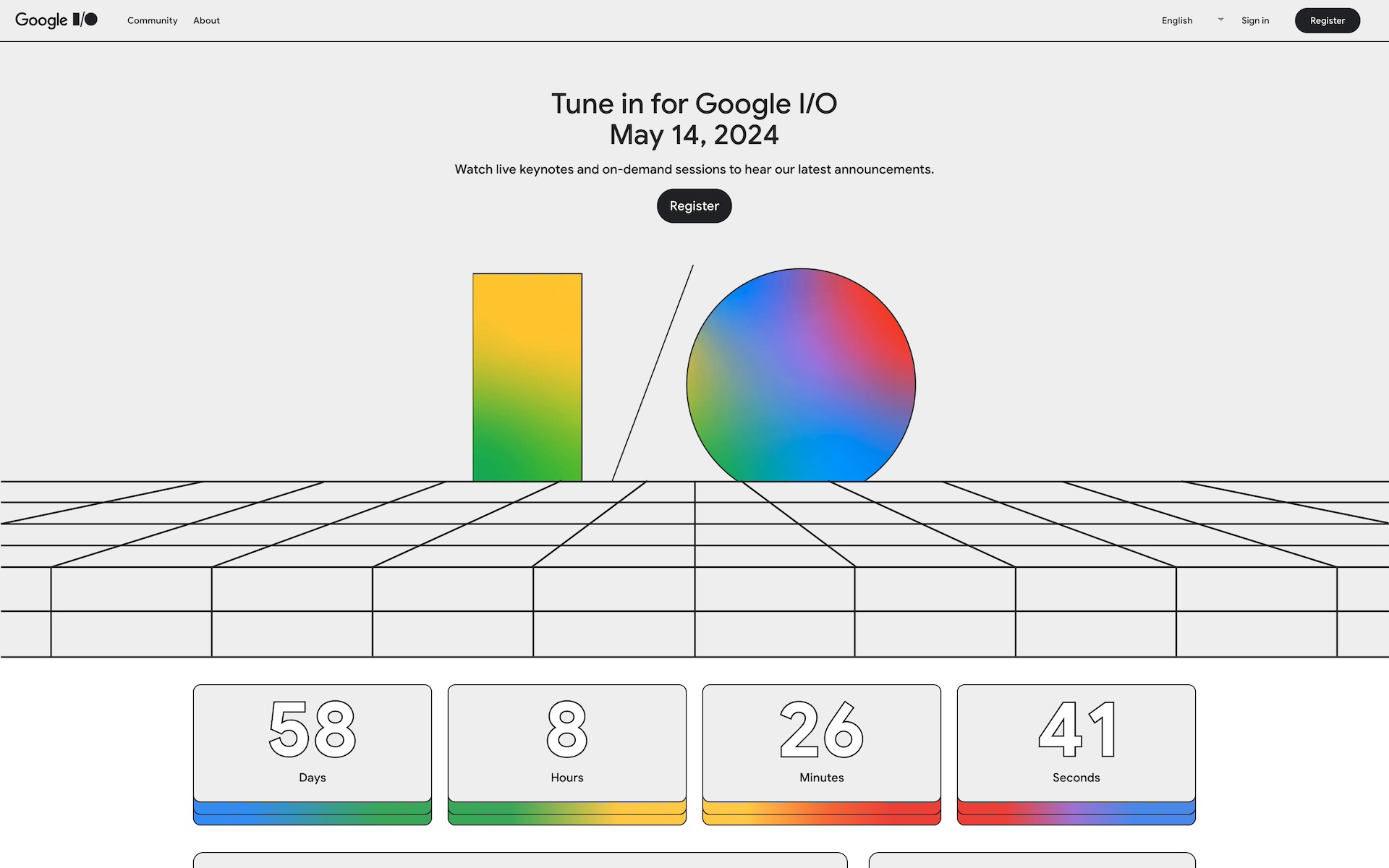This screenshot has width=1389, height=868.
Task: Expand the English language dropdown
Action: tap(1177, 20)
